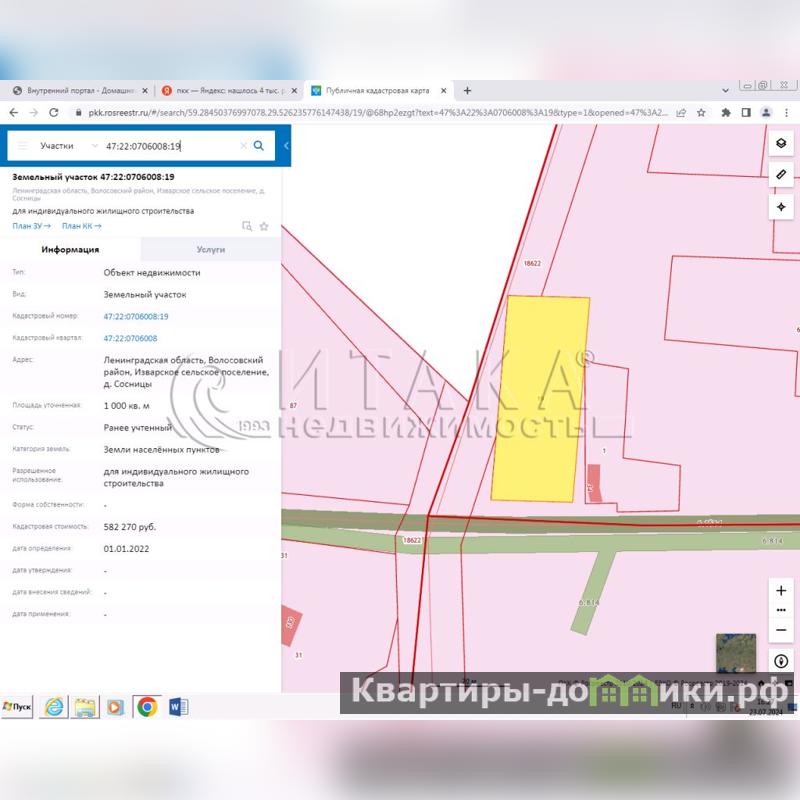Click the map zoom out button
Screen dimensions: 800x800
click(781, 630)
